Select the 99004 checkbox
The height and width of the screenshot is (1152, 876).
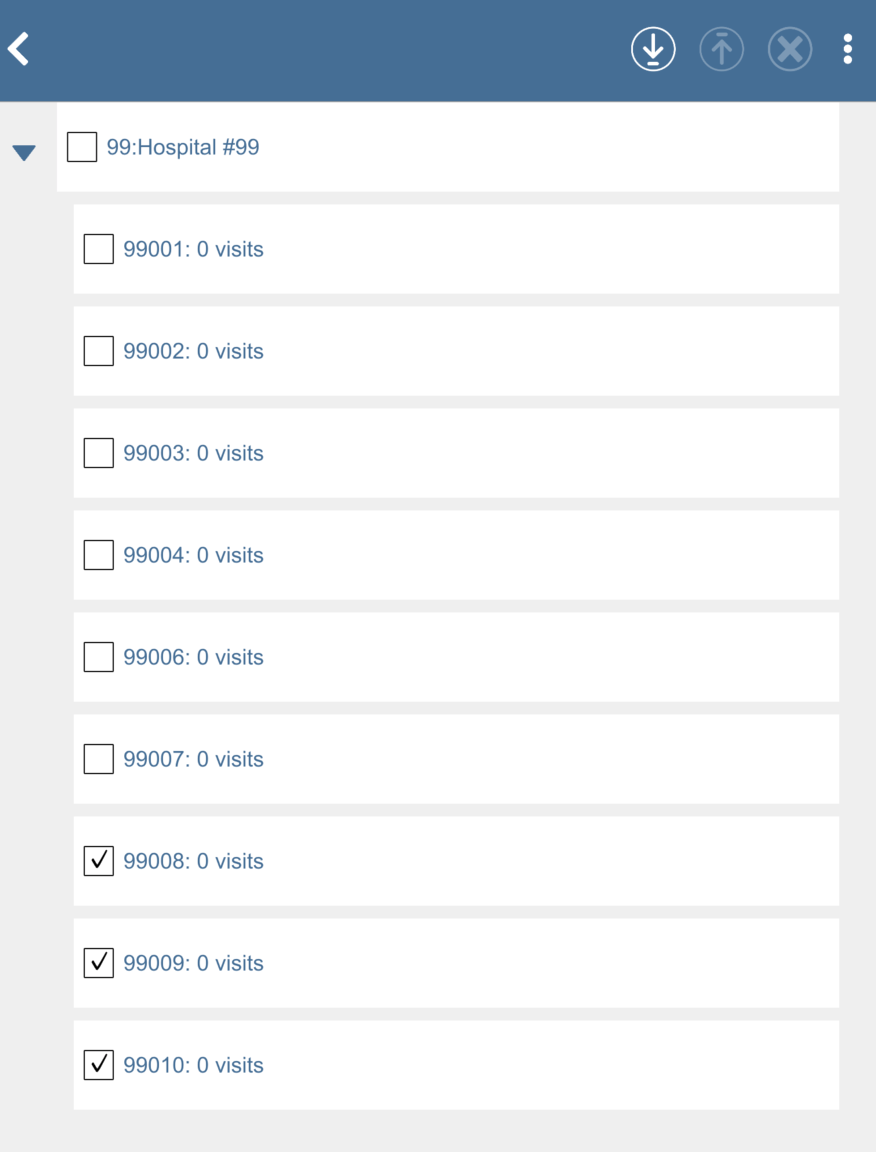(x=98, y=555)
